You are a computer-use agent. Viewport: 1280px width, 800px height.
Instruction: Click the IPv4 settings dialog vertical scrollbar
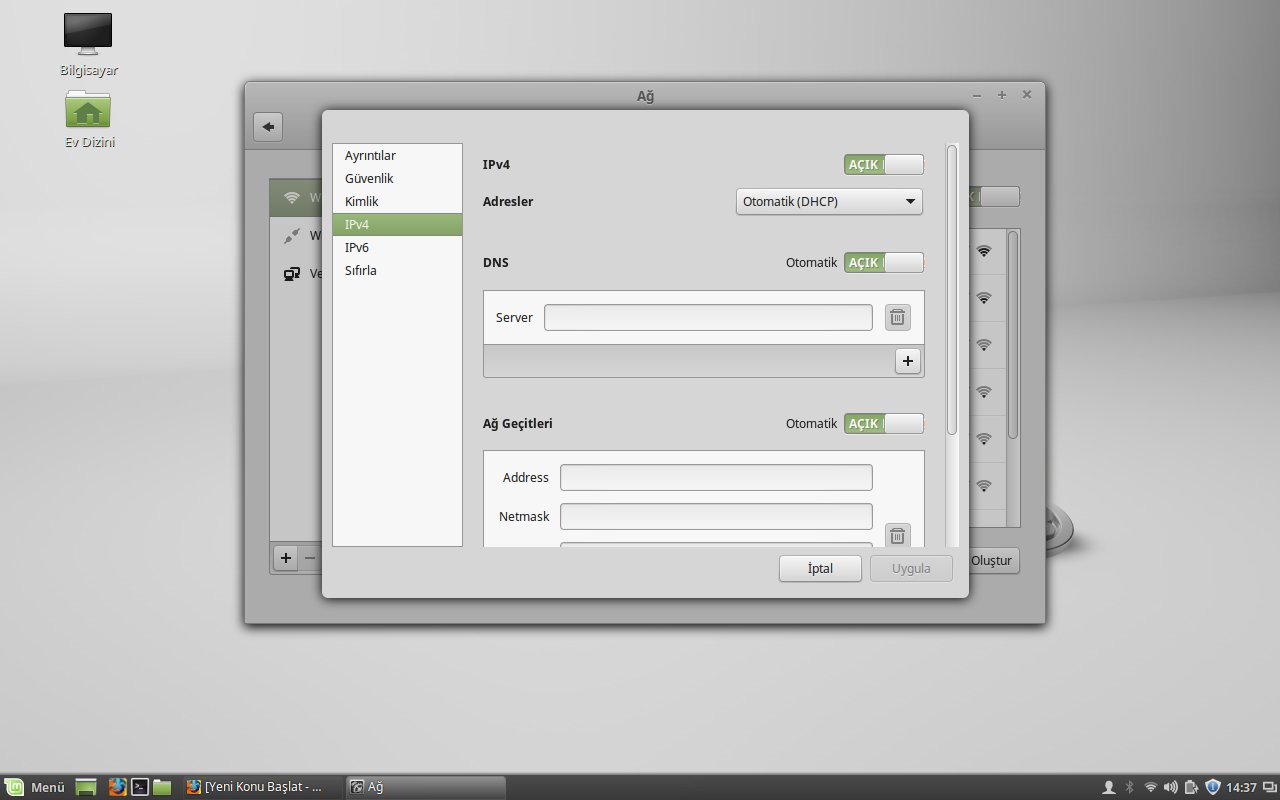pyautogui.click(x=952, y=290)
